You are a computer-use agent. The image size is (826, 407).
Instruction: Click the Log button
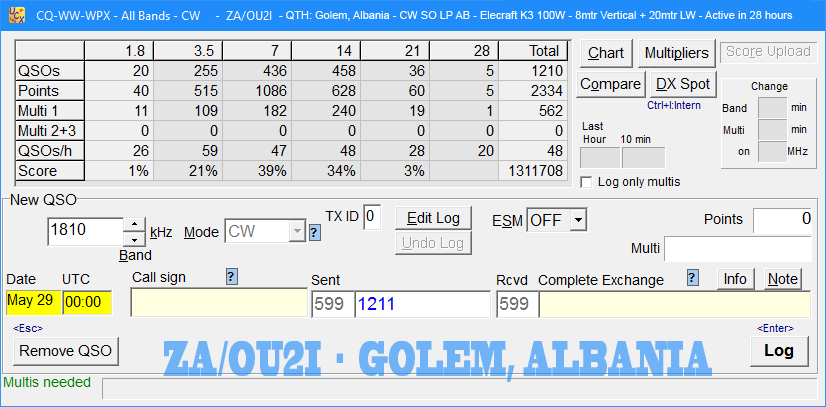778,350
